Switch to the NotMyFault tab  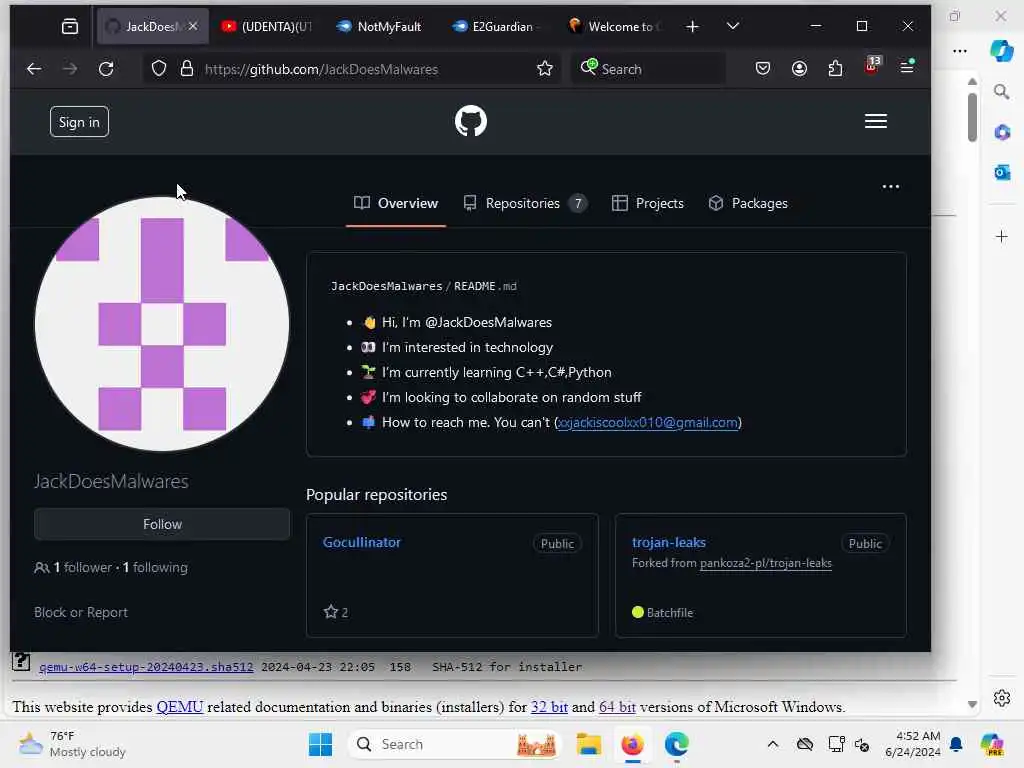(x=379, y=27)
